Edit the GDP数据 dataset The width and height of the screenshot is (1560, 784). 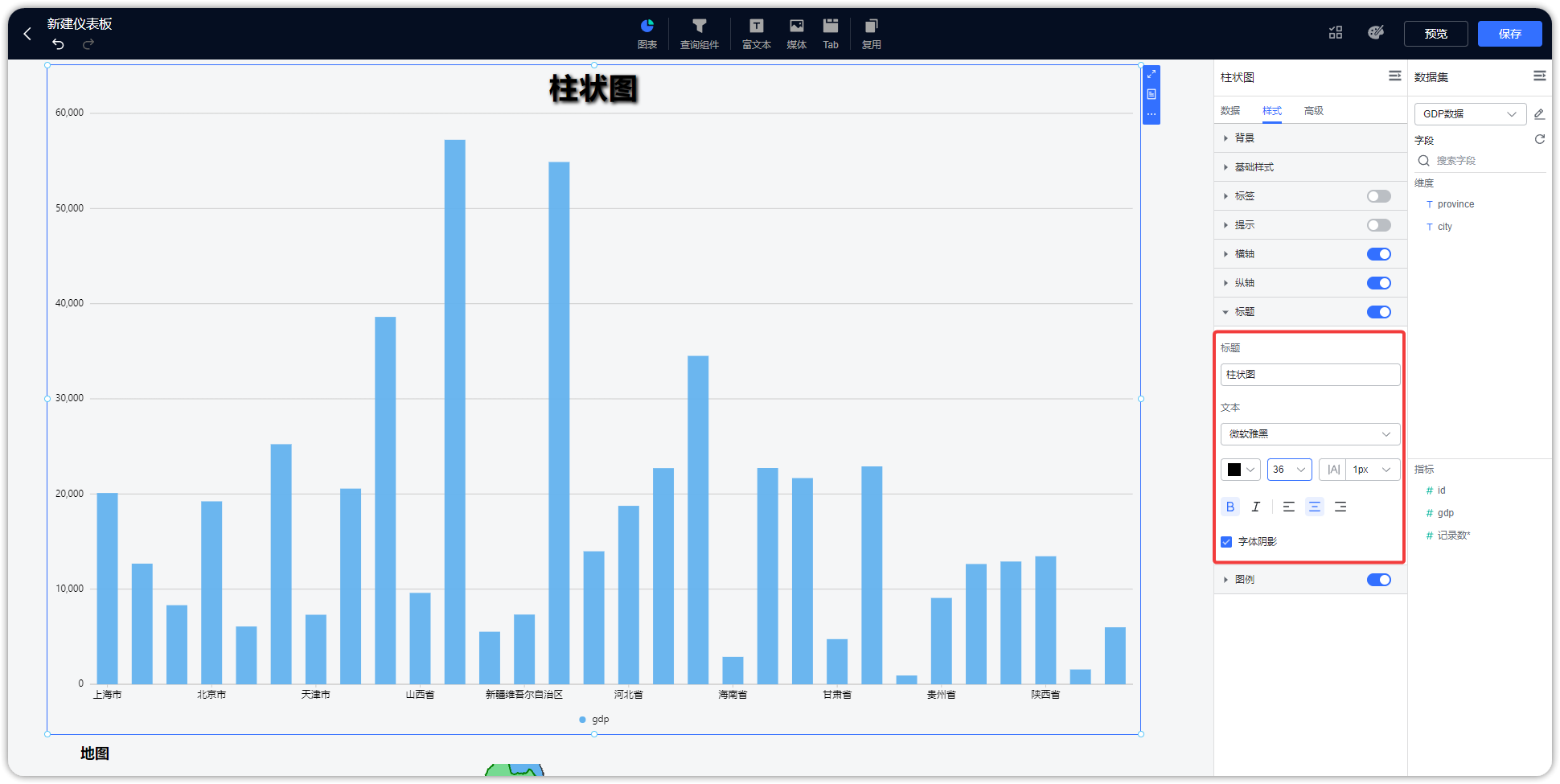coord(1539,113)
